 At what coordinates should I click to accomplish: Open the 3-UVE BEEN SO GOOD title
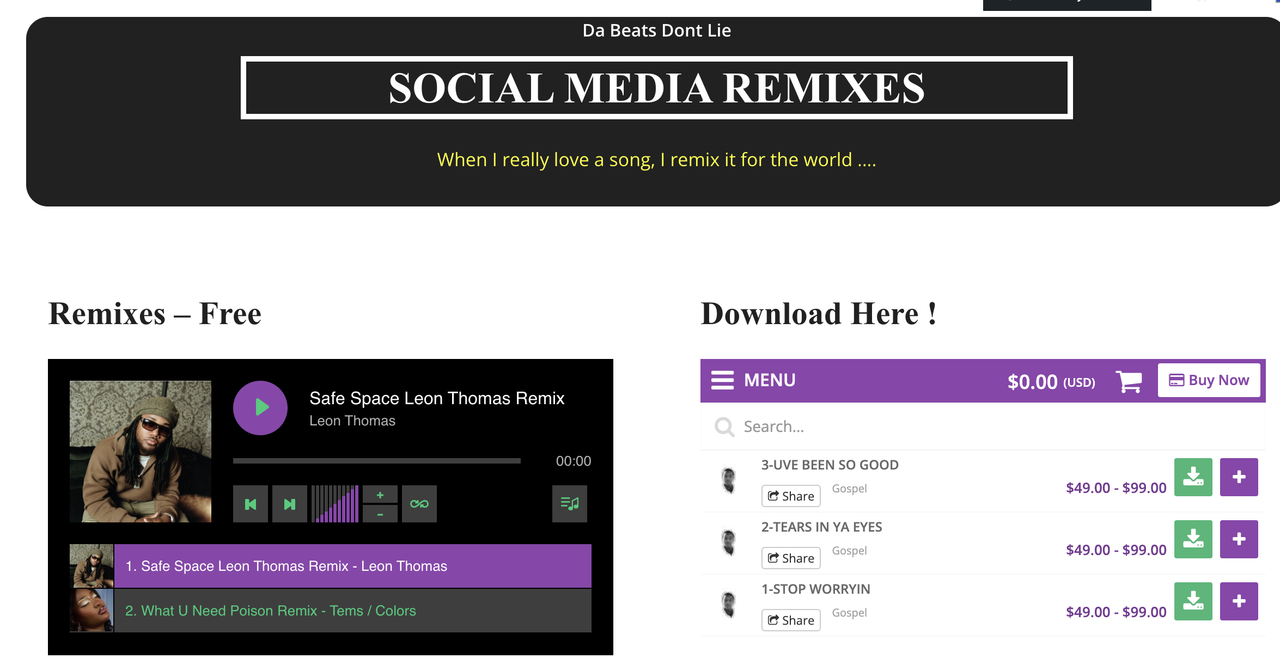click(x=830, y=465)
